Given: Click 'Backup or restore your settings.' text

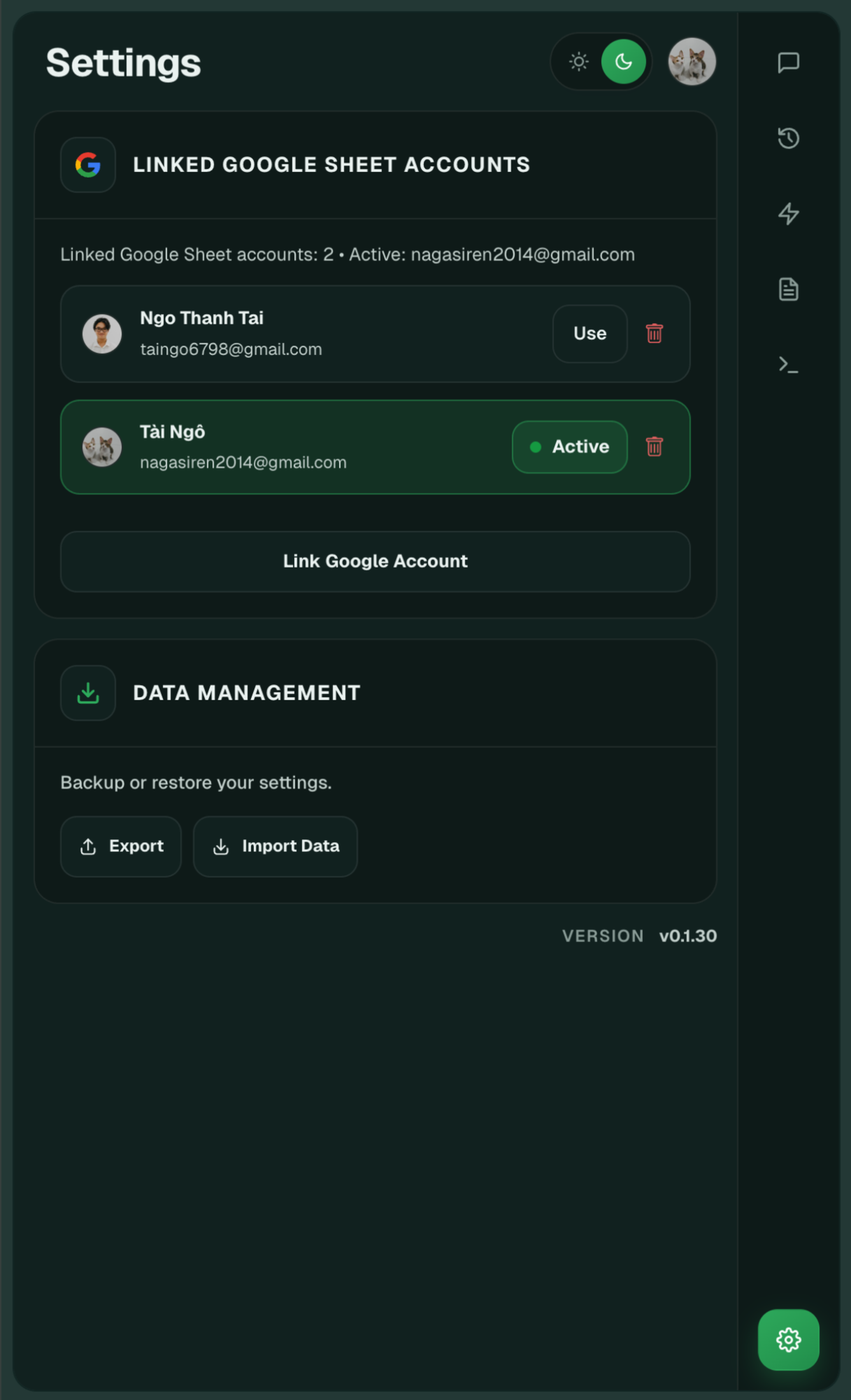Looking at the screenshot, I should [196, 782].
